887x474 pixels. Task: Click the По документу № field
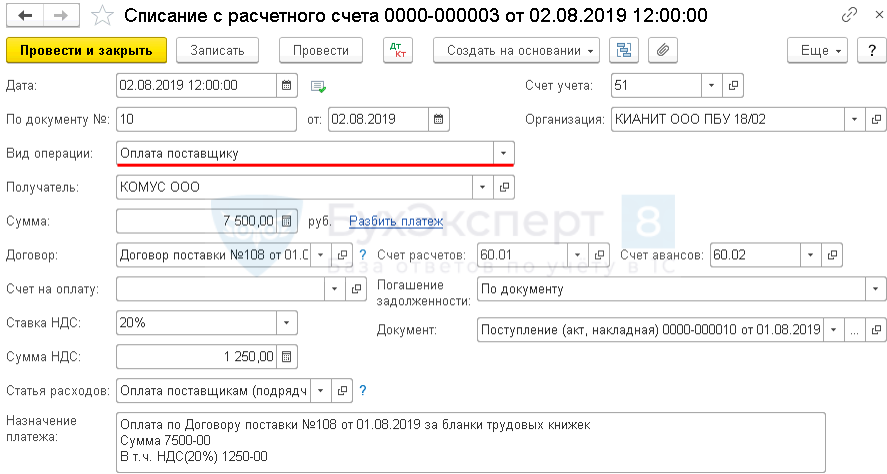206,119
